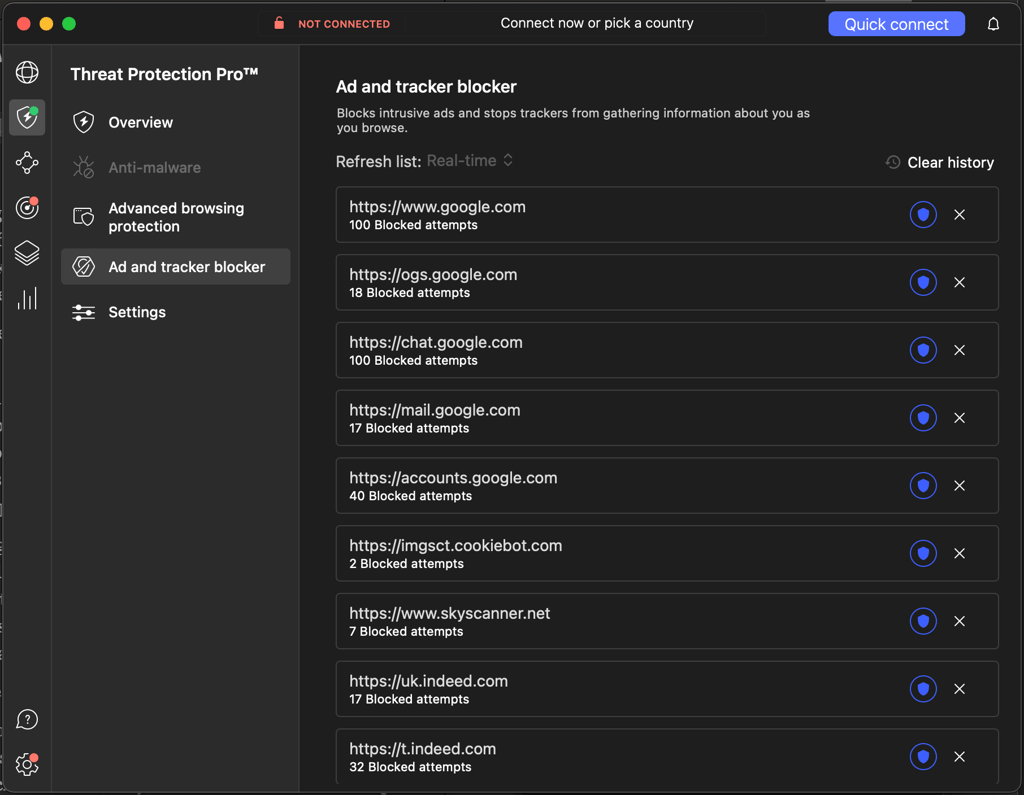Click 'Connect now or pick a country' text

[x=597, y=23]
